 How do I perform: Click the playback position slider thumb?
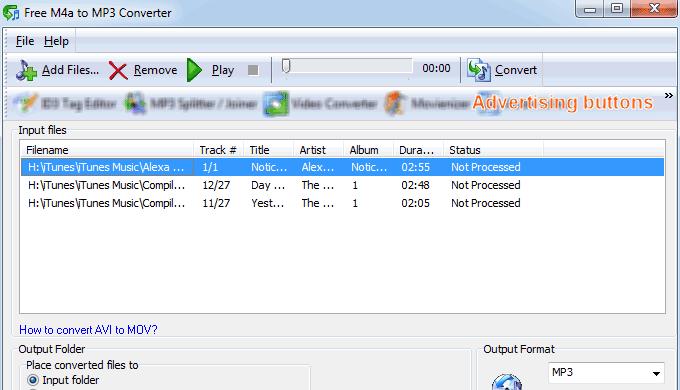286,66
